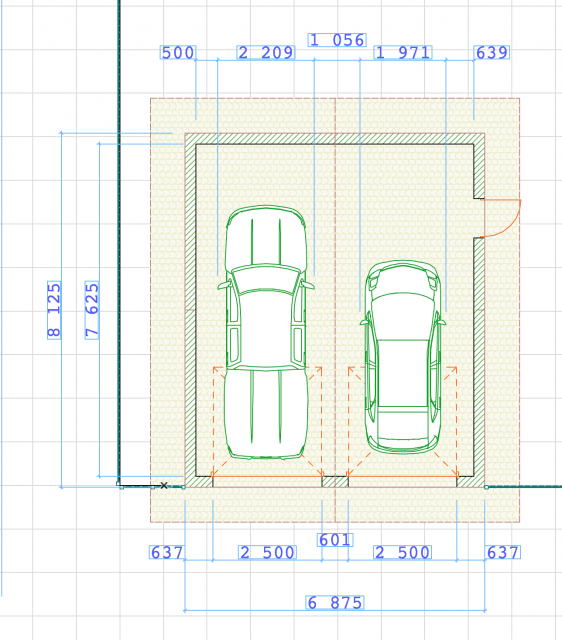Viewport: 562px width, 640px height.
Task: Select the 2 209 car width dimension
Action: (x=266, y=53)
